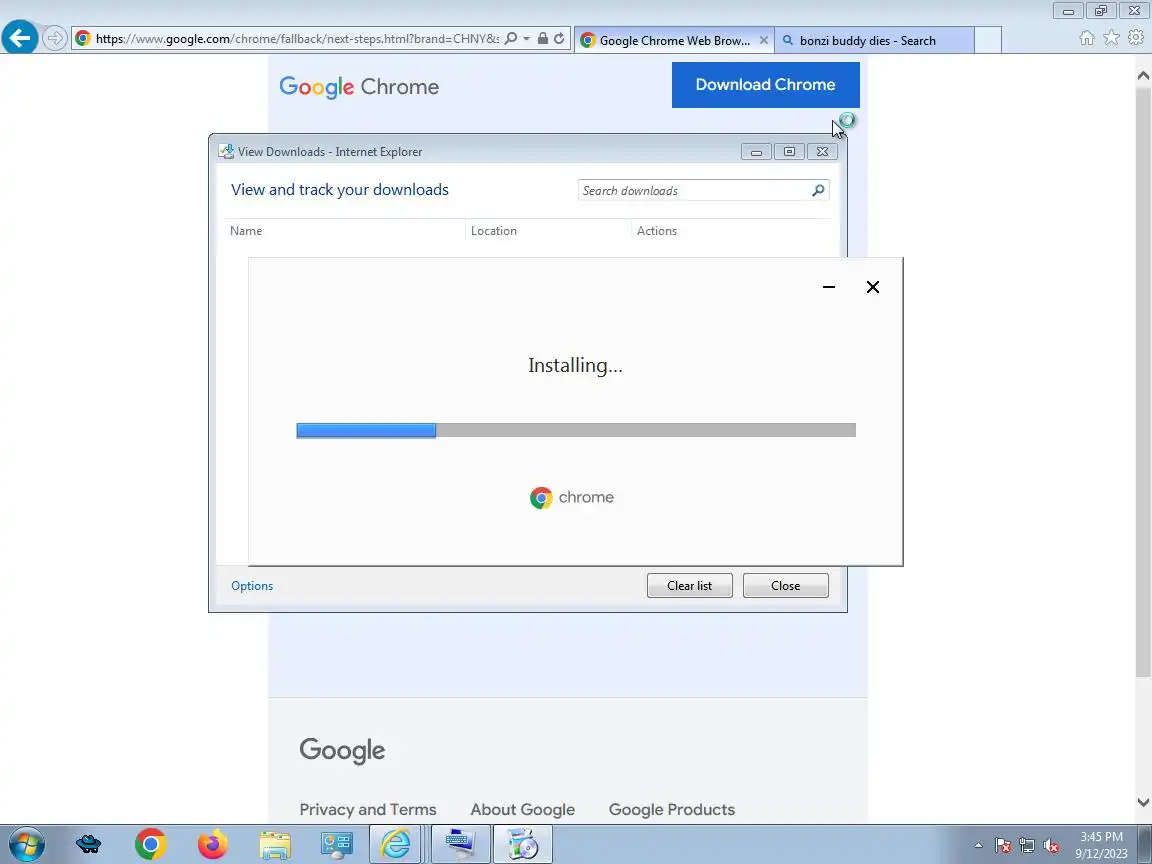Click the IE forward arrow button

tap(54, 38)
